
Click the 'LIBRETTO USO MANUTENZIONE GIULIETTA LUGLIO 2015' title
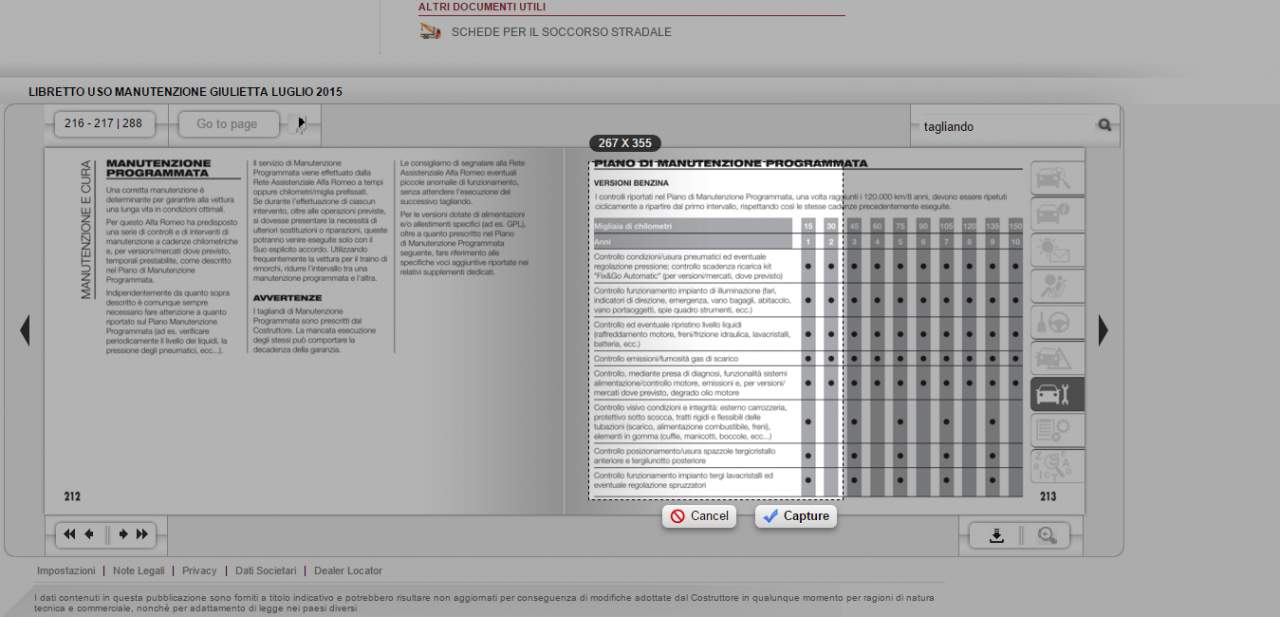click(185, 92)
